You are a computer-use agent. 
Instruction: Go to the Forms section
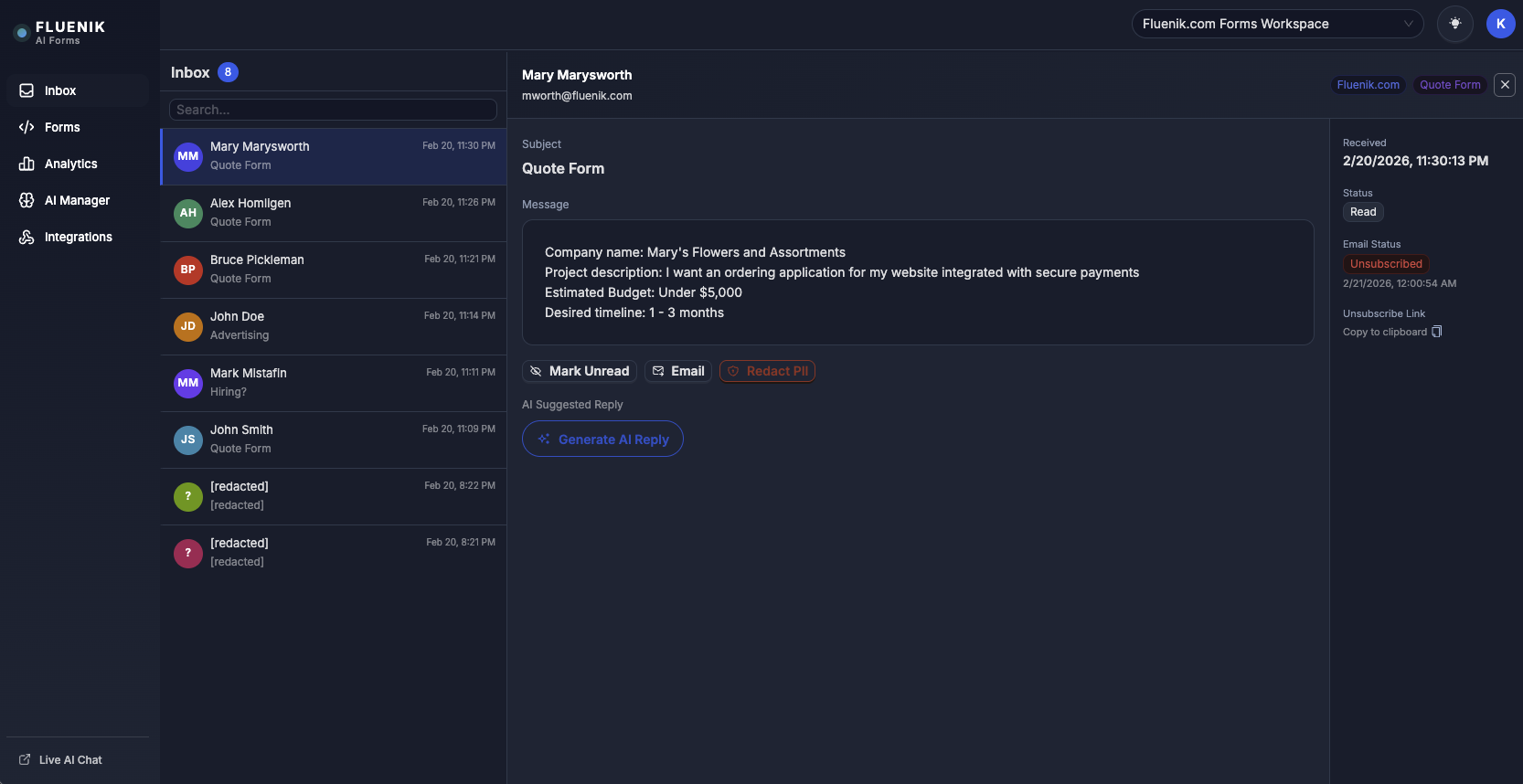point(62,127)
